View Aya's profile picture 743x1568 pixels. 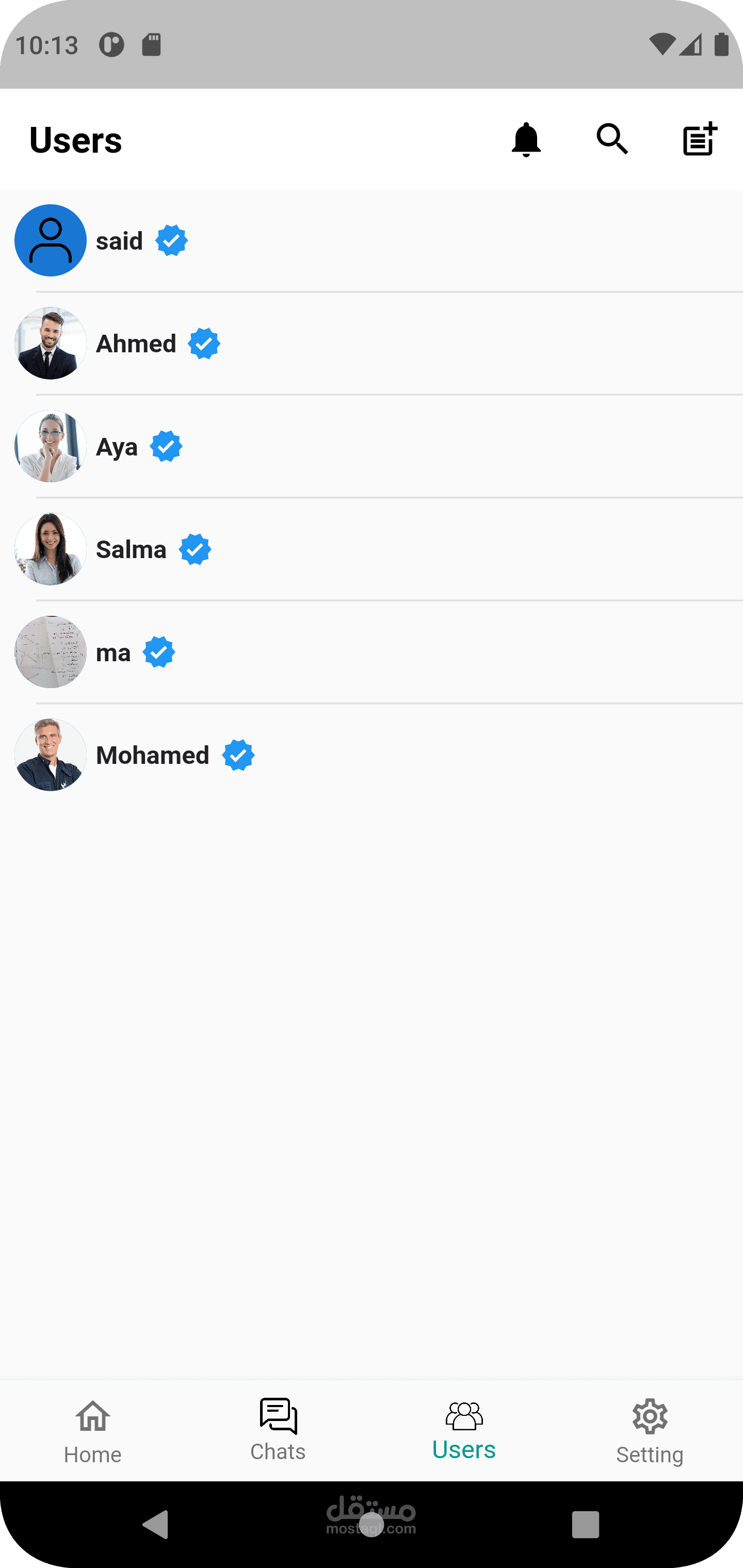(51, 446)
